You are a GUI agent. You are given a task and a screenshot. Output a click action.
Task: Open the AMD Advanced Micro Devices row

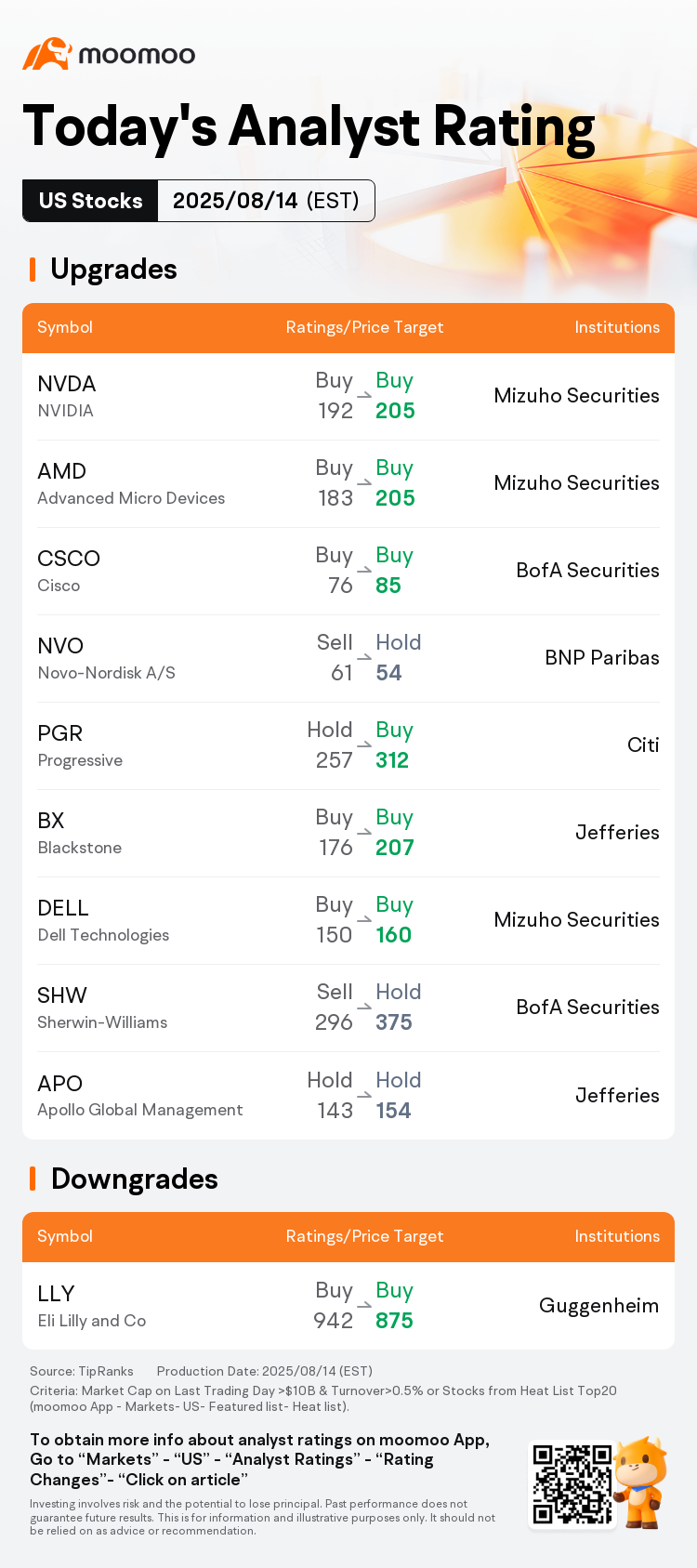click(x=131, y=483)
